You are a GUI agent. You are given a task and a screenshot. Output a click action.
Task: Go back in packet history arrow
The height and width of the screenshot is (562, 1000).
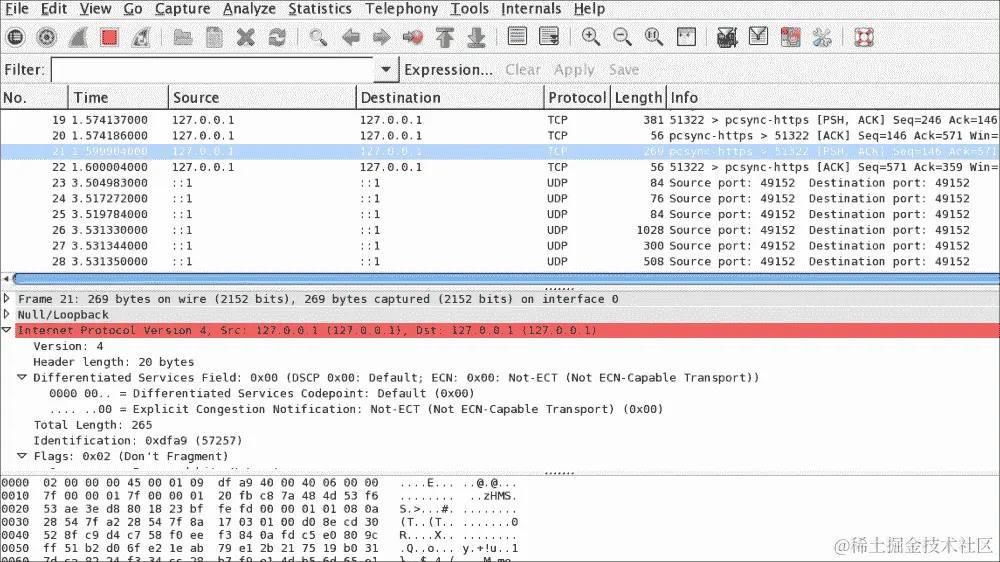(x=350, y=38)
